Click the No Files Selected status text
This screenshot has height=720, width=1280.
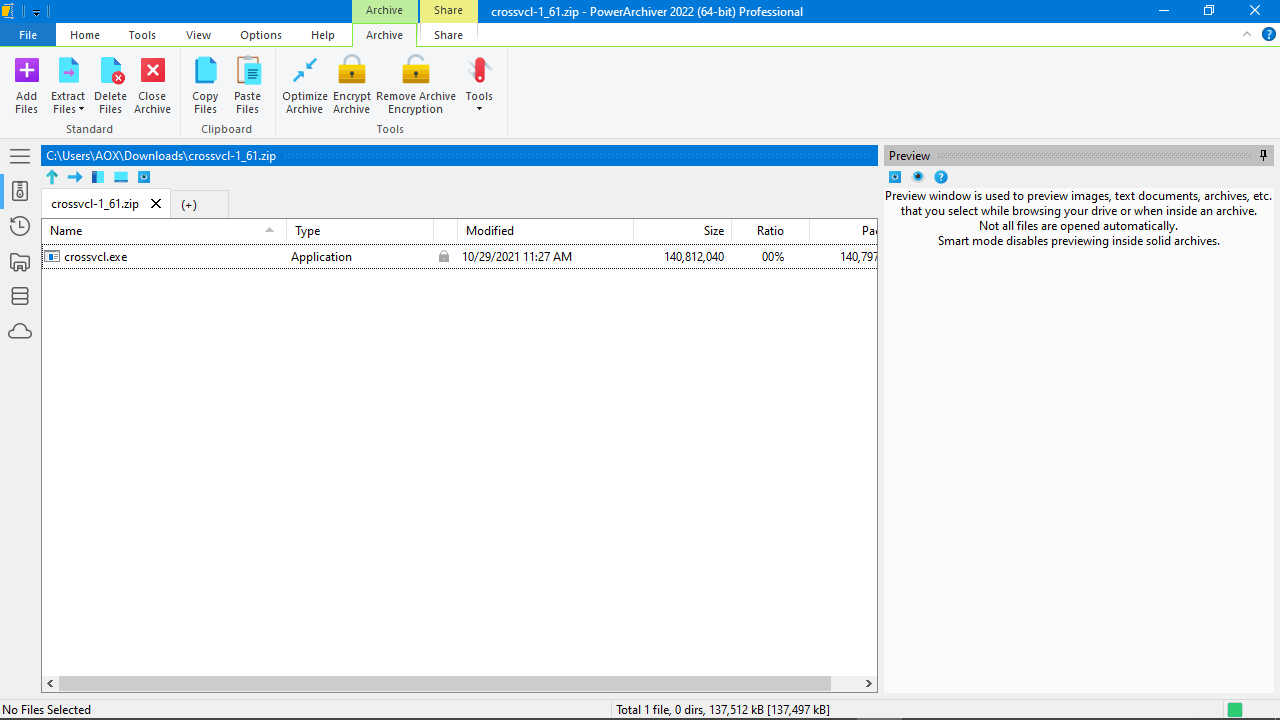coord(47,710)
